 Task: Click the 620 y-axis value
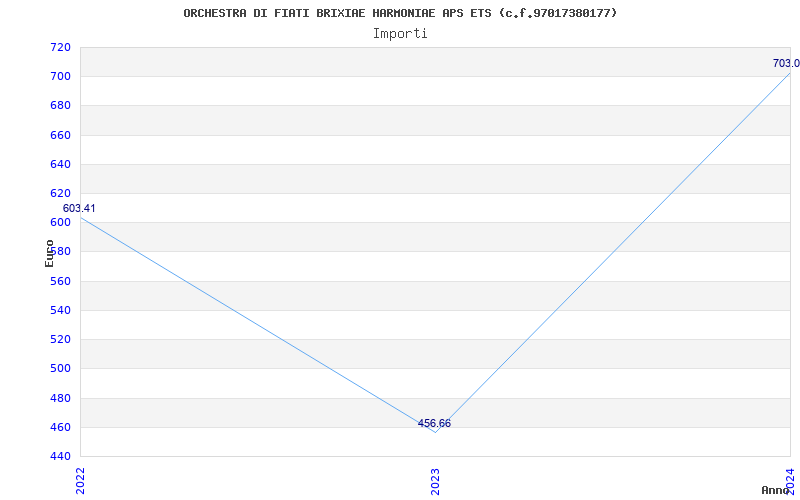click(x=61, y=193)
